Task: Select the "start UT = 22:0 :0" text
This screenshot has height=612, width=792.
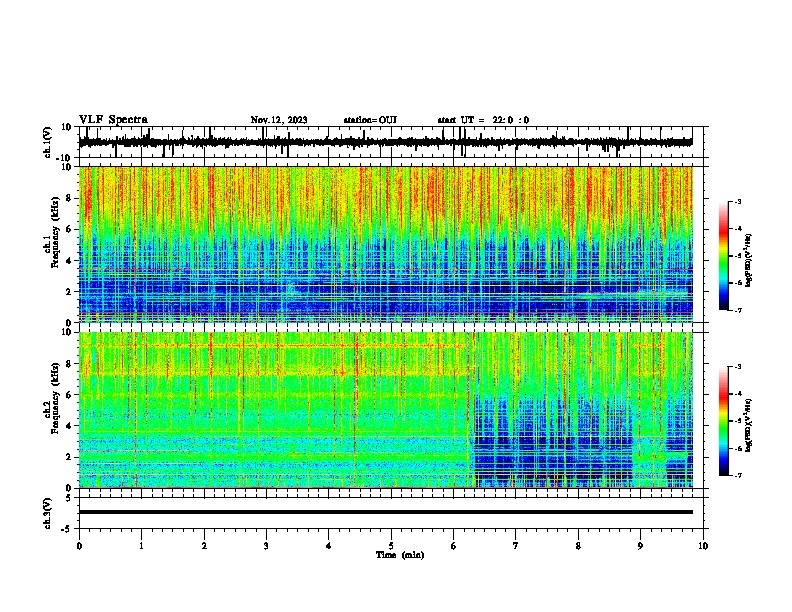Action: point(483,120)
